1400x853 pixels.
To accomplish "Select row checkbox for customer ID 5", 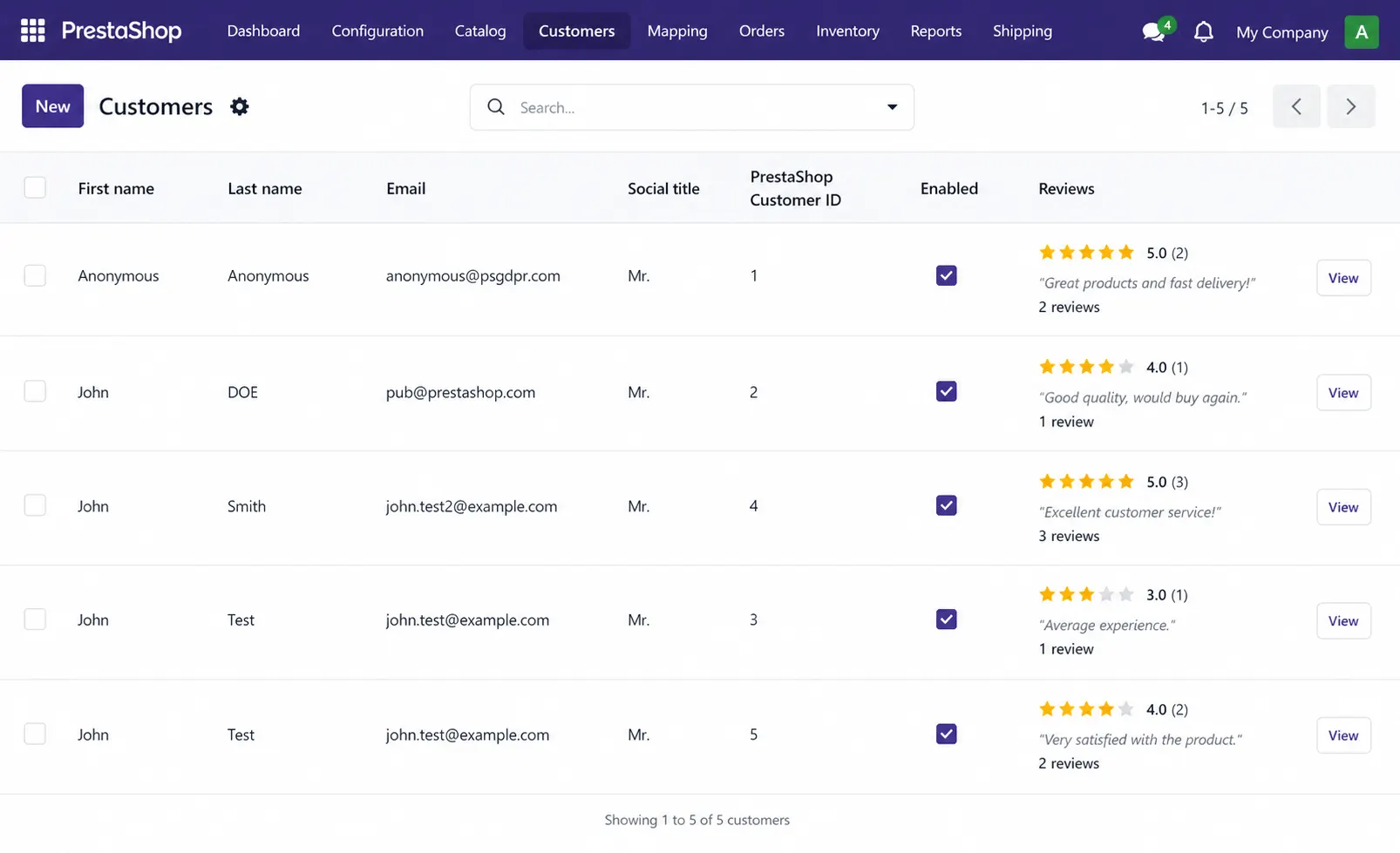I will tap(35, 734).
